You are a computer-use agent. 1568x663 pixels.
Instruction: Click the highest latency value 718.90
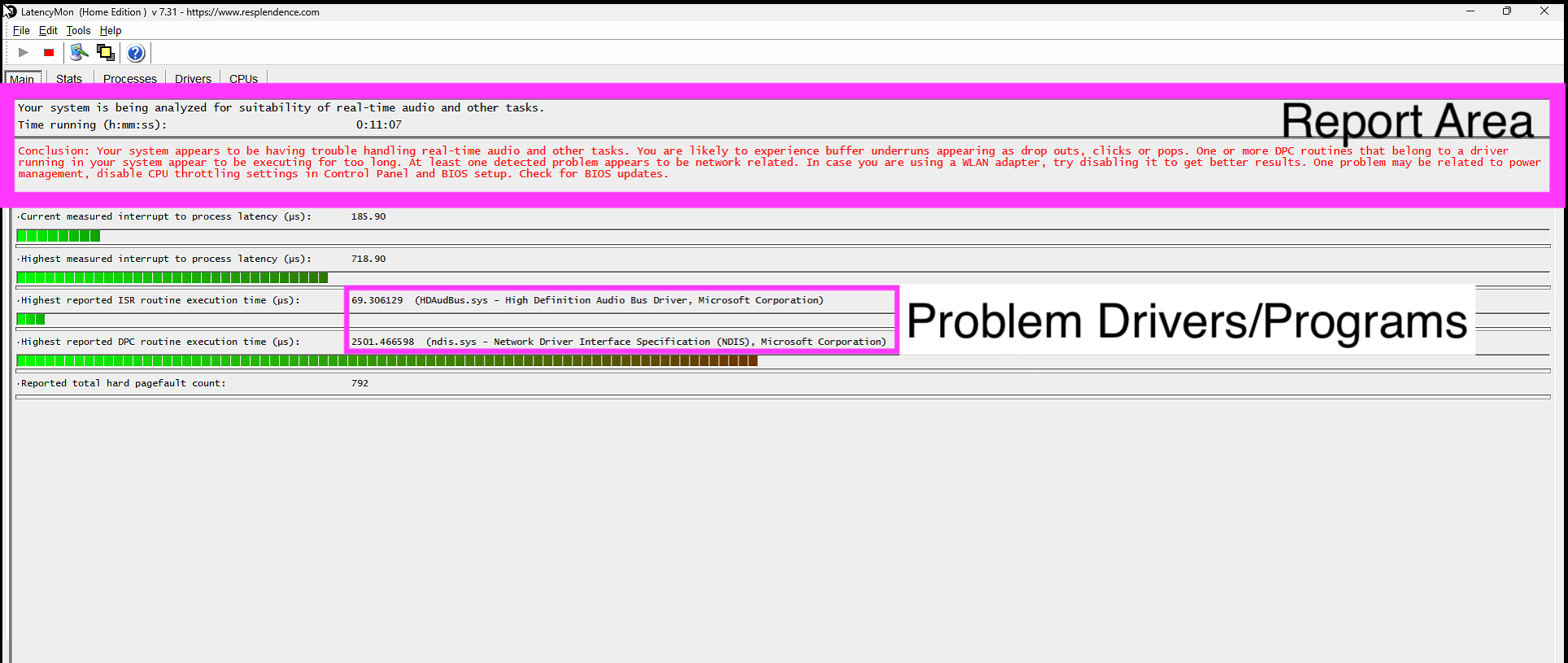[368, 259]
